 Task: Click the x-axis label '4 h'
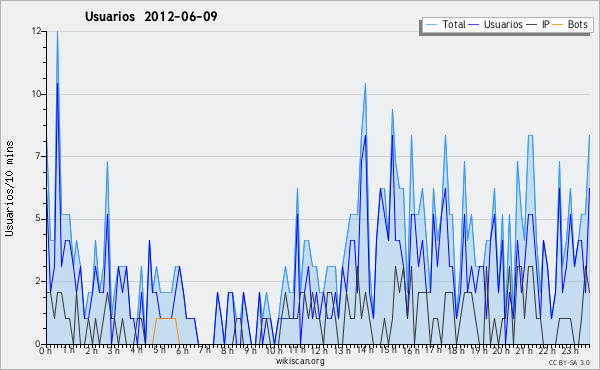(x=136, y=350)
